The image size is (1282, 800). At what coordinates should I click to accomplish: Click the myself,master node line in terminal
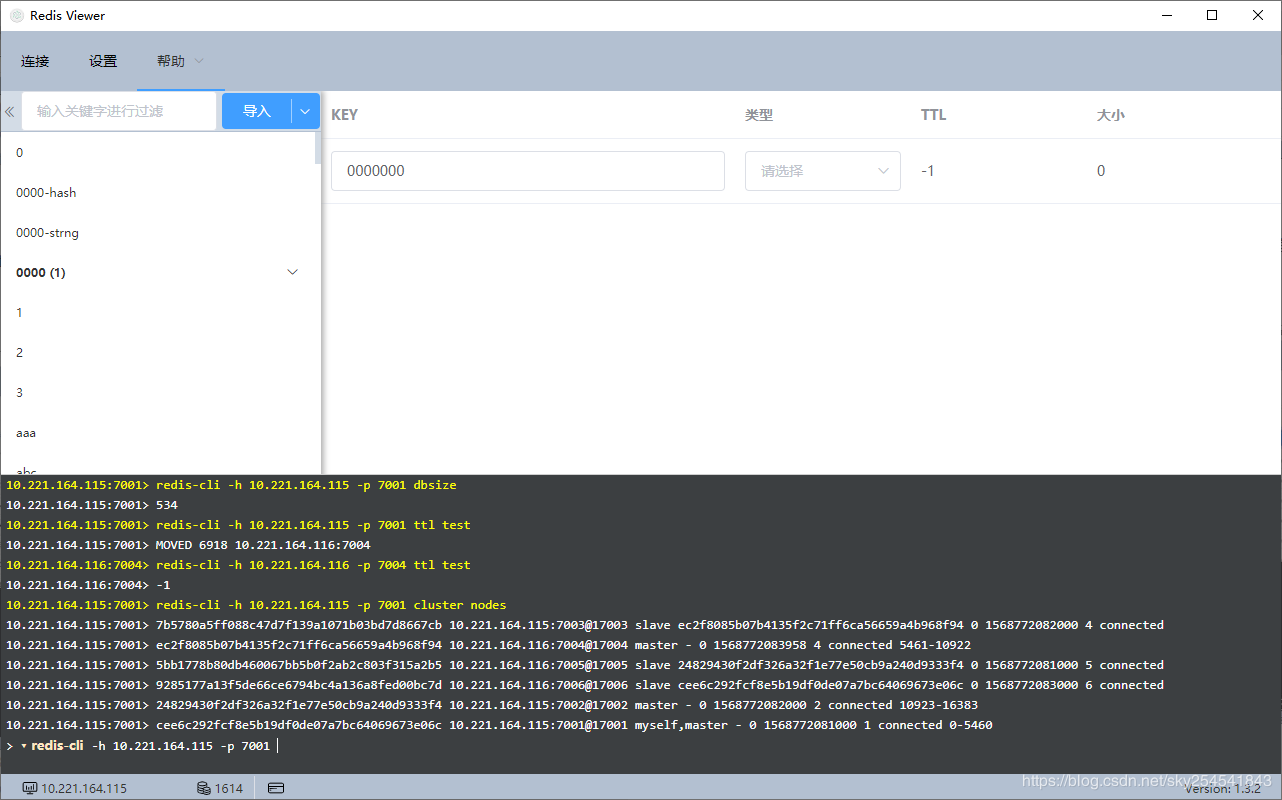click(x=499, y=725)
